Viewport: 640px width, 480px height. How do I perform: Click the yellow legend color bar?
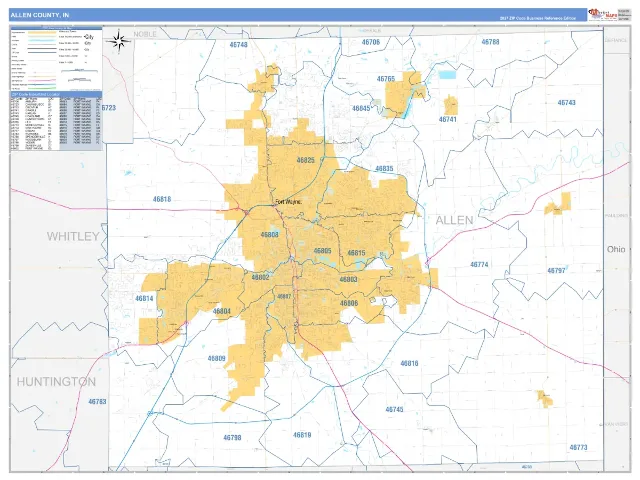coord(42,32)
